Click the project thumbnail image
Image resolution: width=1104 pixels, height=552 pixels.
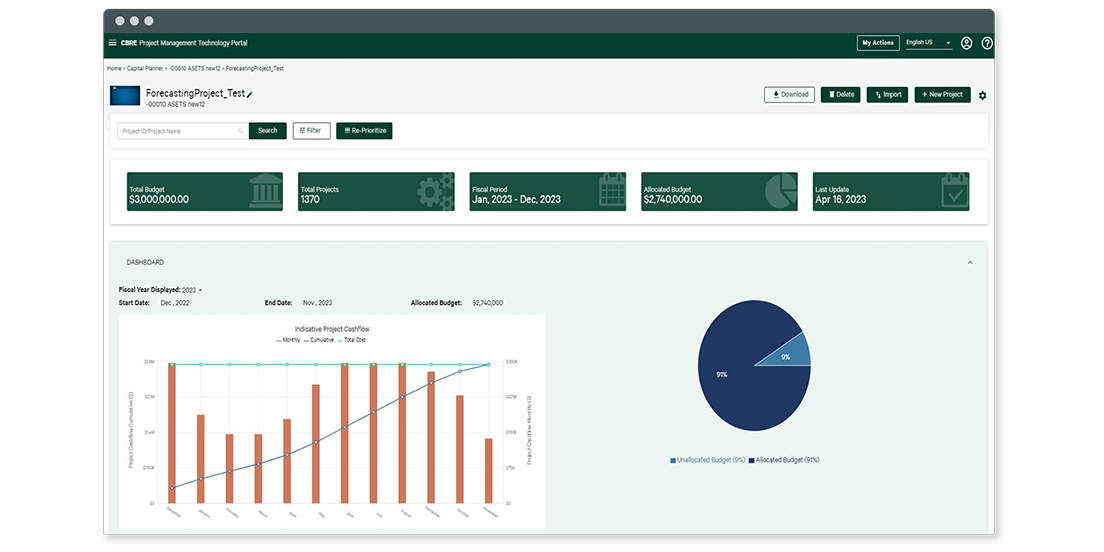tap(125, 96)
